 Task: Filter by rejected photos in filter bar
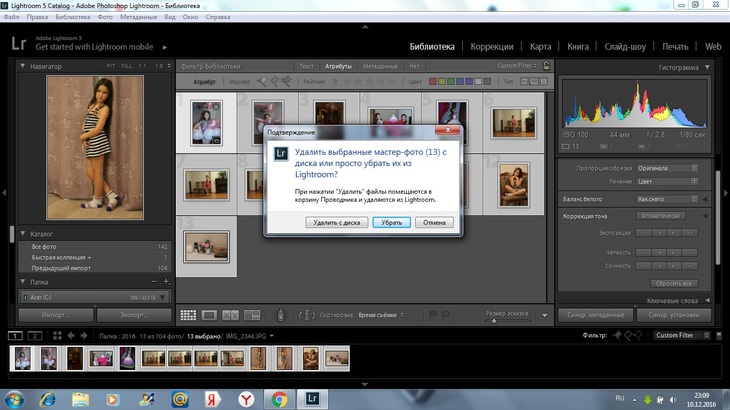point(286,81)
